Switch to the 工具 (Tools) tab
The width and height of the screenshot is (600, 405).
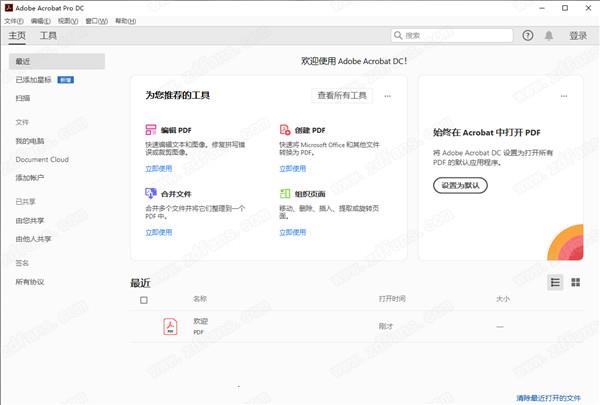pos(48,36)
